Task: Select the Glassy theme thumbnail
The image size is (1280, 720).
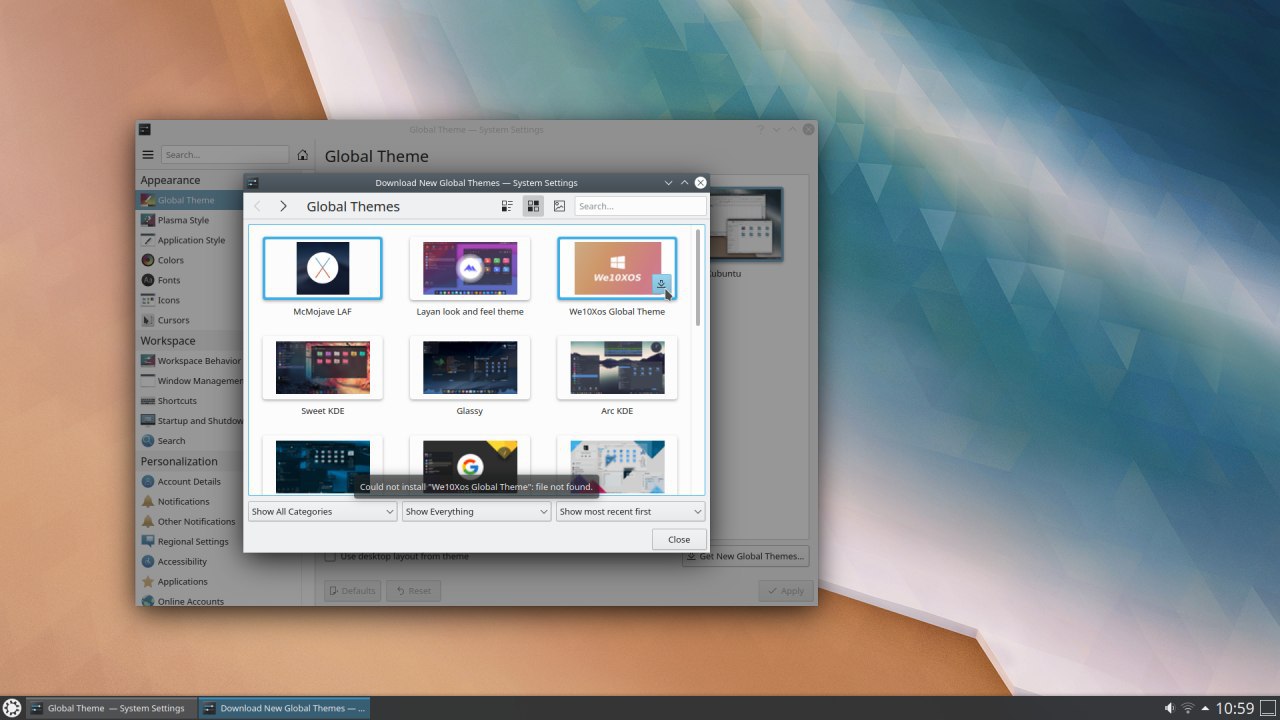Action: pyautogui.click(x=470, y=367)
